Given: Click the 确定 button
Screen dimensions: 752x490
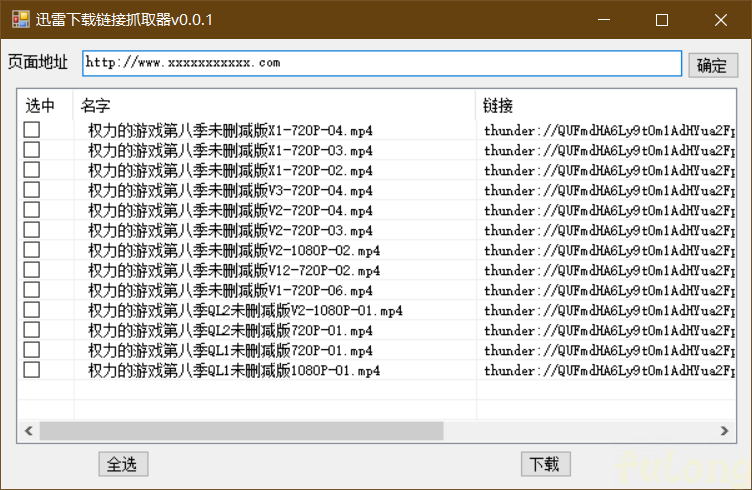Looking at the screenshot, I should point(713,65).
